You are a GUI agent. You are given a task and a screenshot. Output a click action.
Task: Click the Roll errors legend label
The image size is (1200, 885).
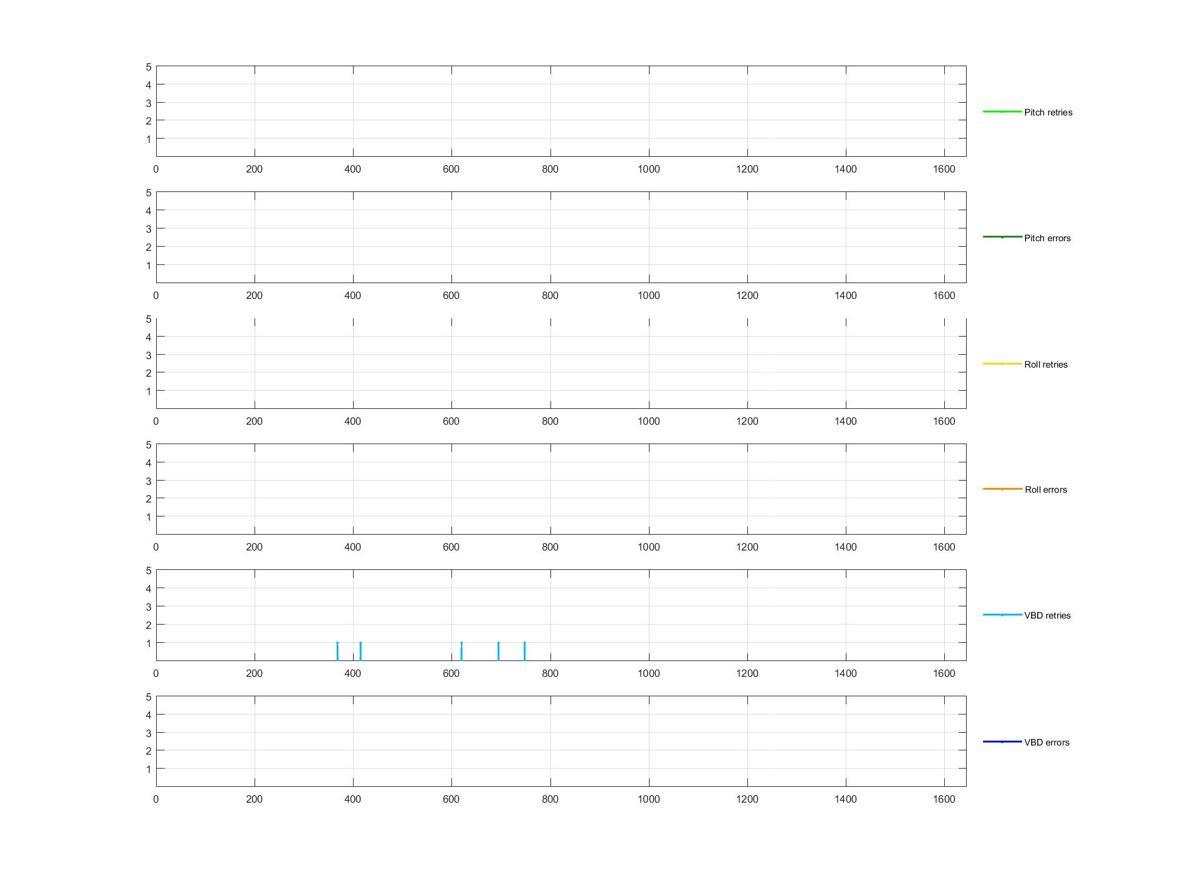[x=1046, y=490]
